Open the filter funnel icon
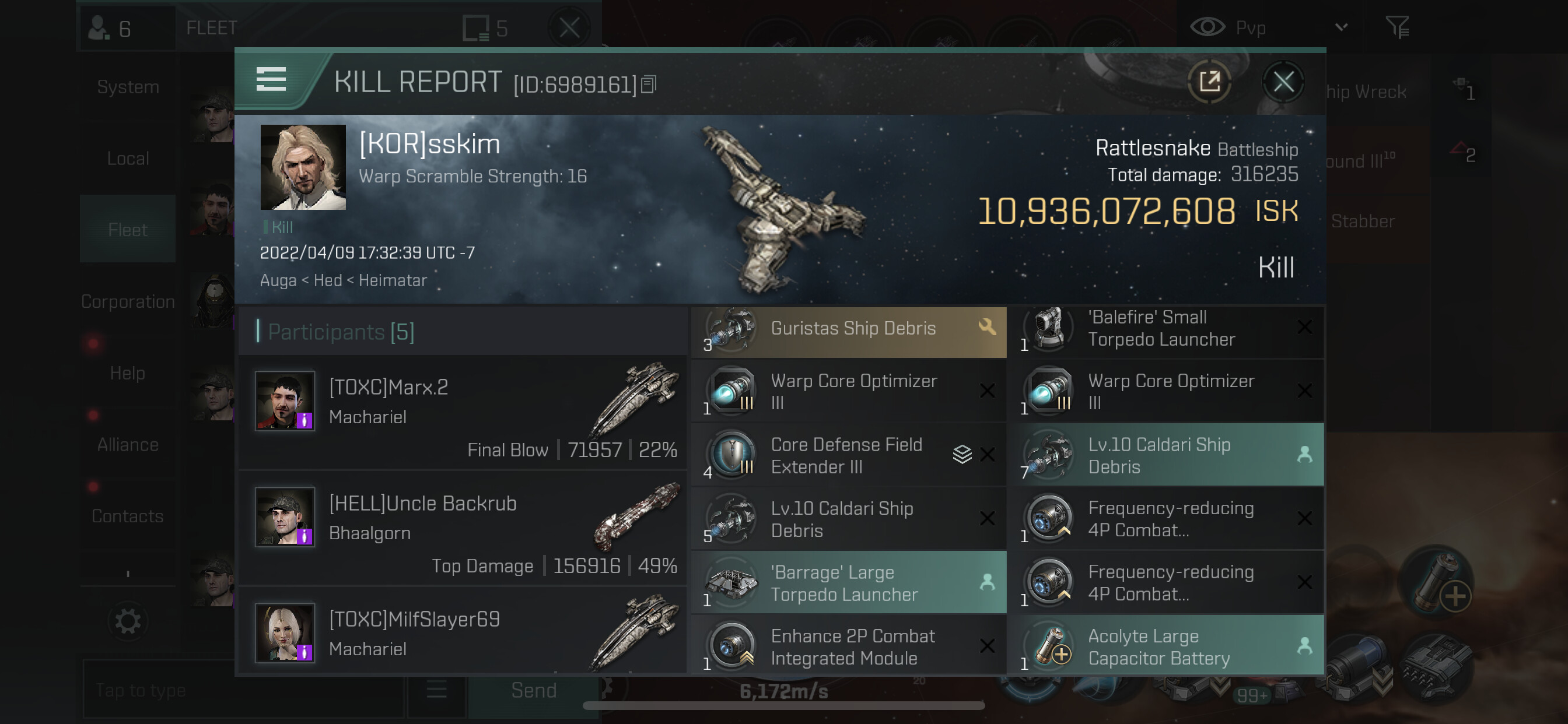The width and height of the screenshot is (1568, 724). click(1397, 27)
